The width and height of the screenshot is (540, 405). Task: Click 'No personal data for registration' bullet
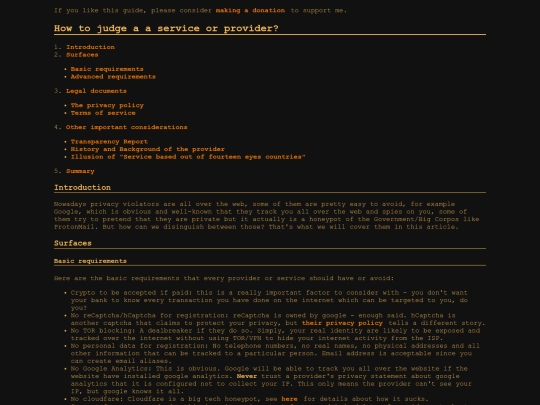tap(275, 353)
